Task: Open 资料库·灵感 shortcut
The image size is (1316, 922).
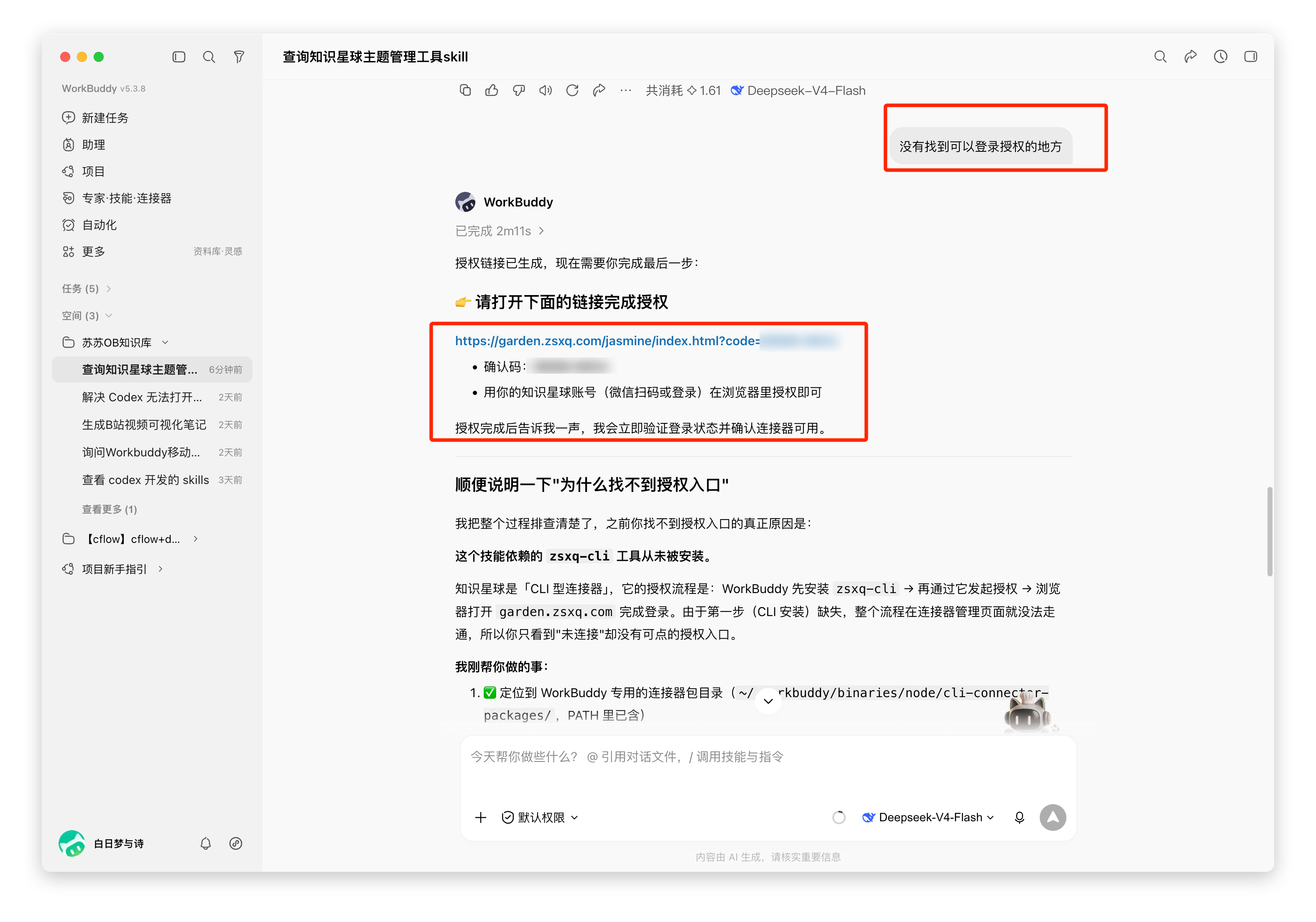Action: click(218, 252)
